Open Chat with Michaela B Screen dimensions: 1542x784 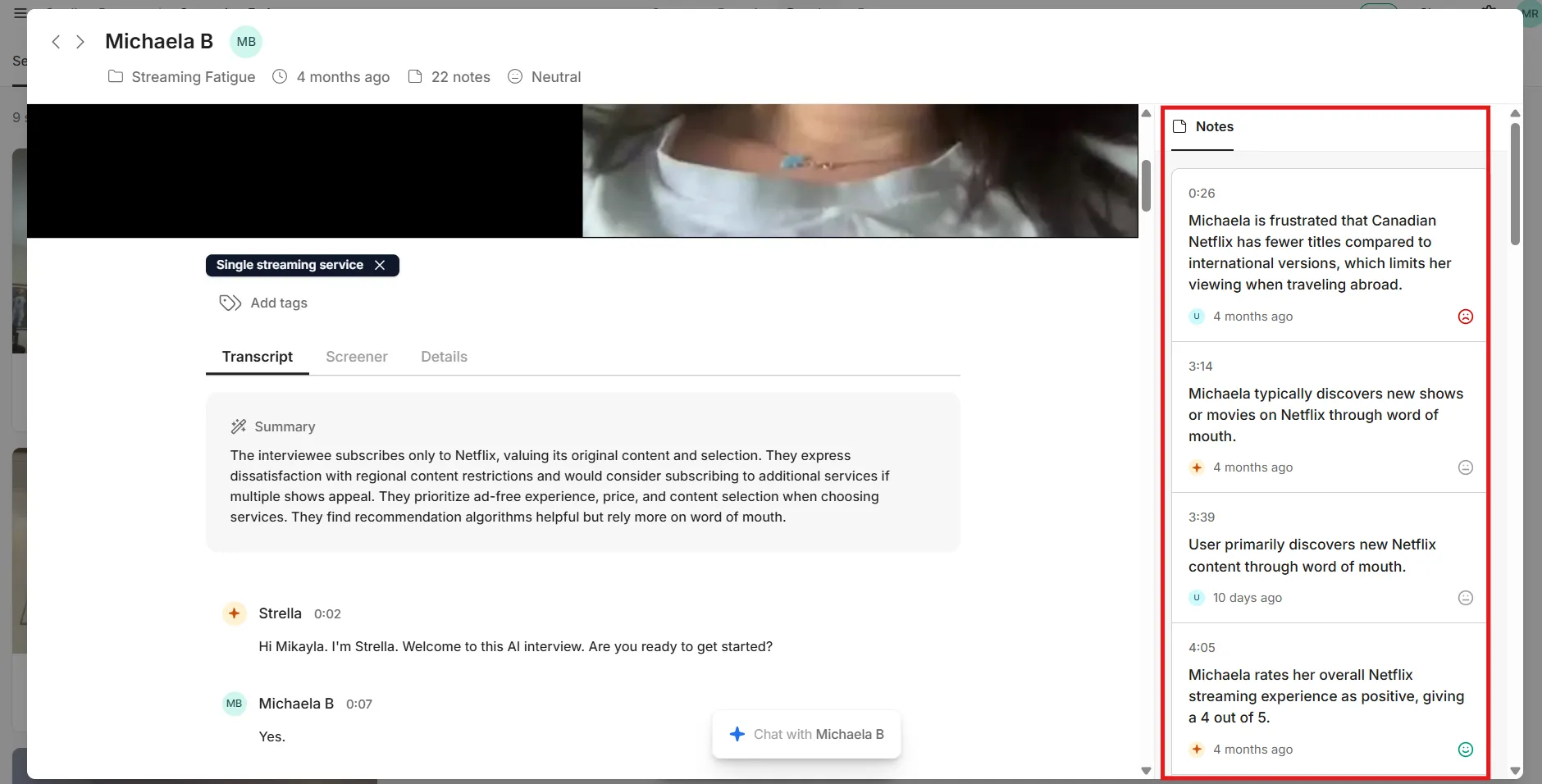coord(806,734)
